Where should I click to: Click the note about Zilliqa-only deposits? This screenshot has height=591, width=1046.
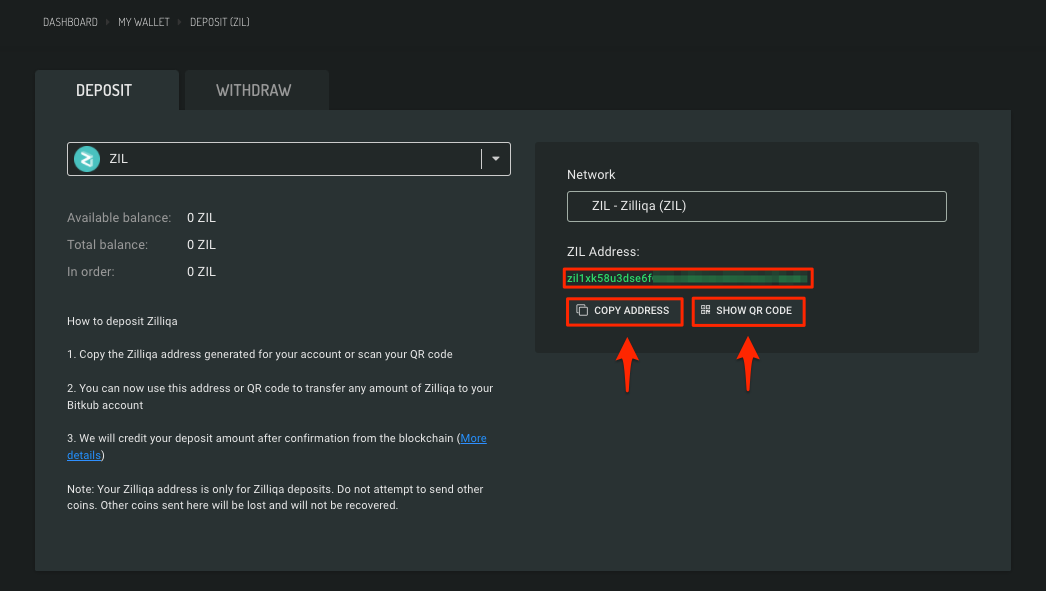(x=275, y=497)
